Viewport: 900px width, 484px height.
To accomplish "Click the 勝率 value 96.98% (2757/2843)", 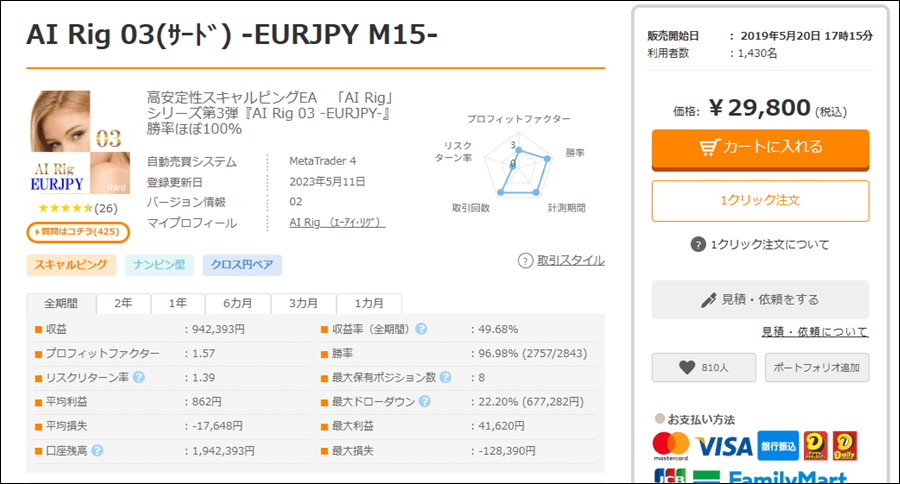I will [x=533, y=353].
